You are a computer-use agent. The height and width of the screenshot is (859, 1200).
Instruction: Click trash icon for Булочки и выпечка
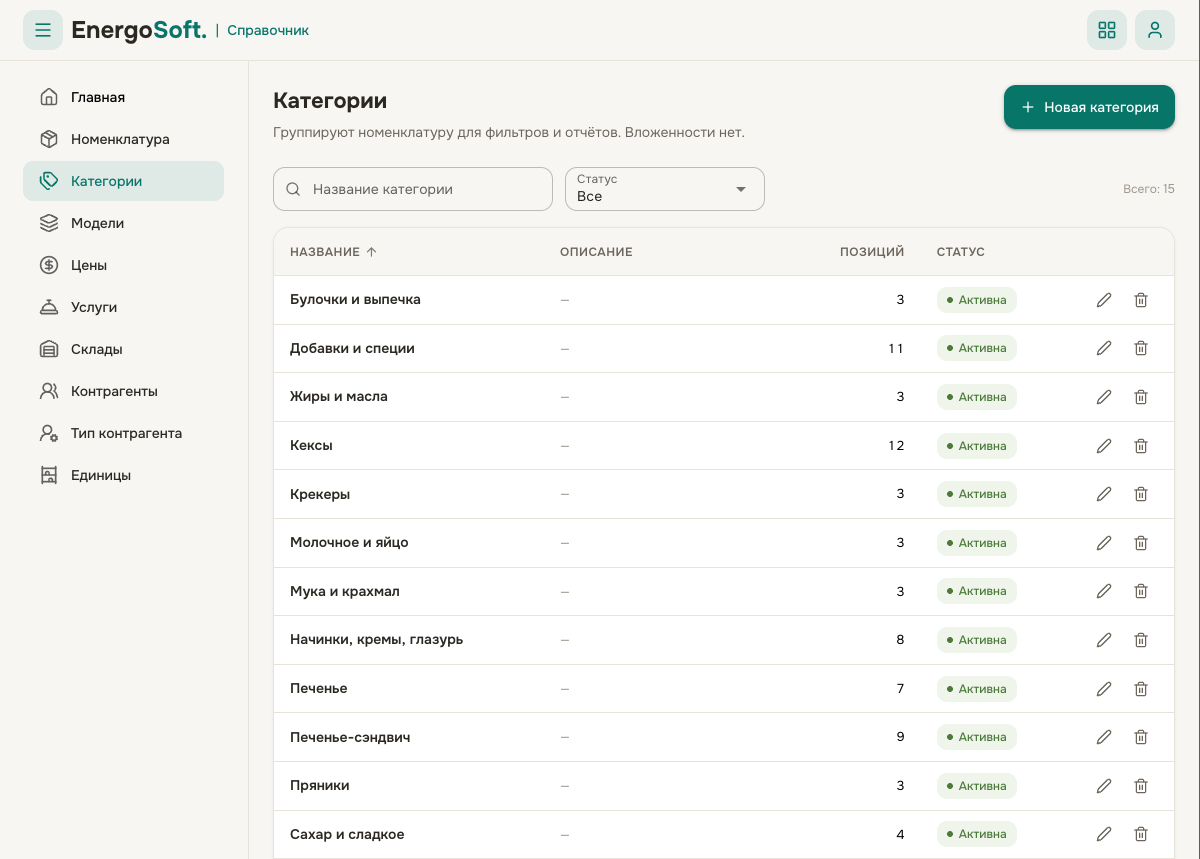click(x=1141, y=300)
